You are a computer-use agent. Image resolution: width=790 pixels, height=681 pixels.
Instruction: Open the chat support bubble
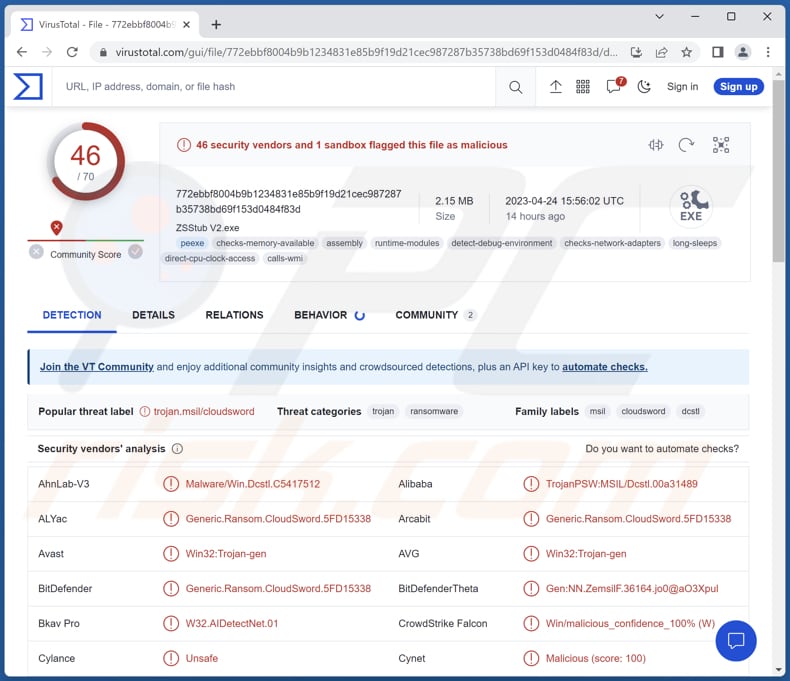pos(736,640)
